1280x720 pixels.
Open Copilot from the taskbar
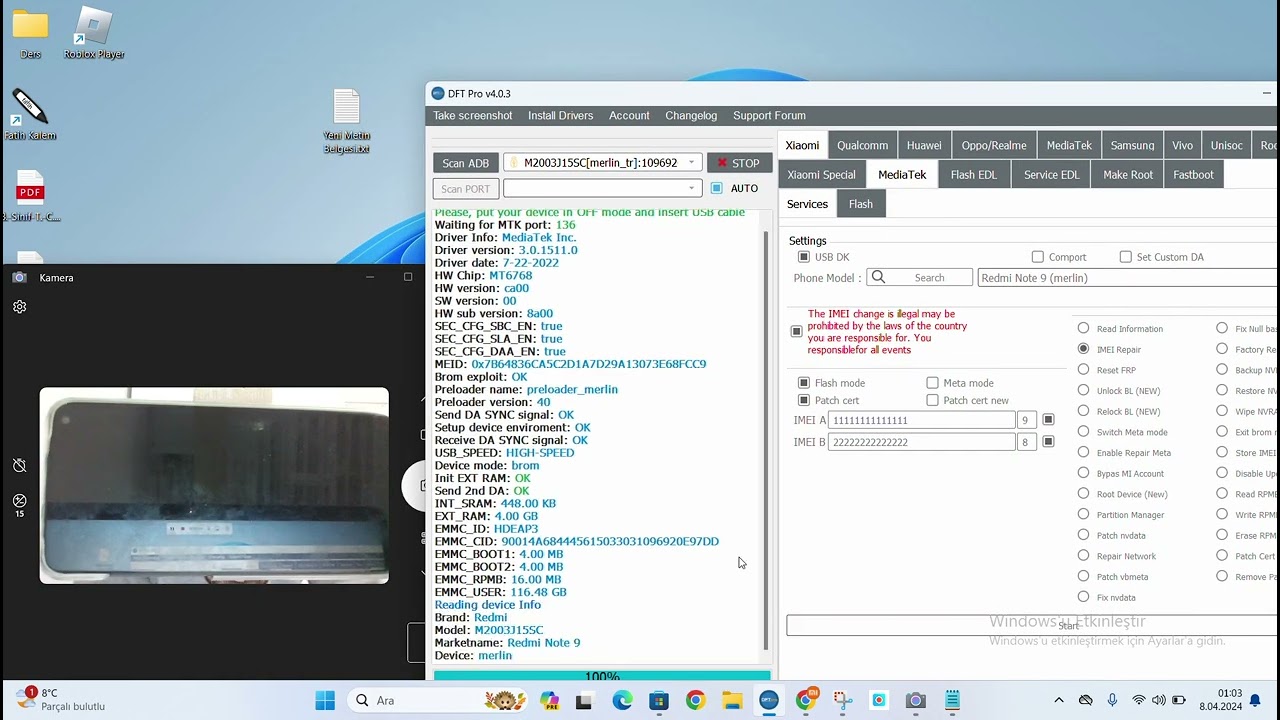[548, 701]
